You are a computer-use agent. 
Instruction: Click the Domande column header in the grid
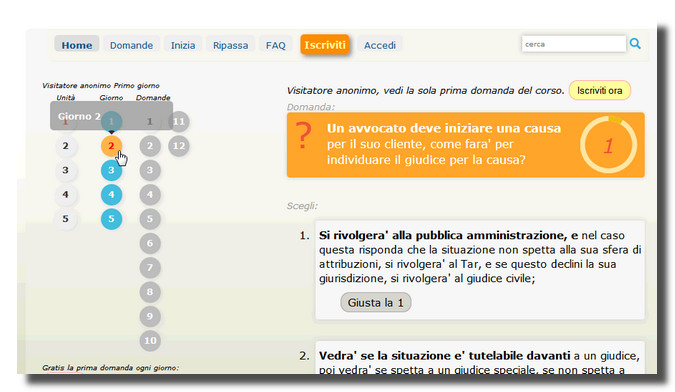(x=153, y=98)
